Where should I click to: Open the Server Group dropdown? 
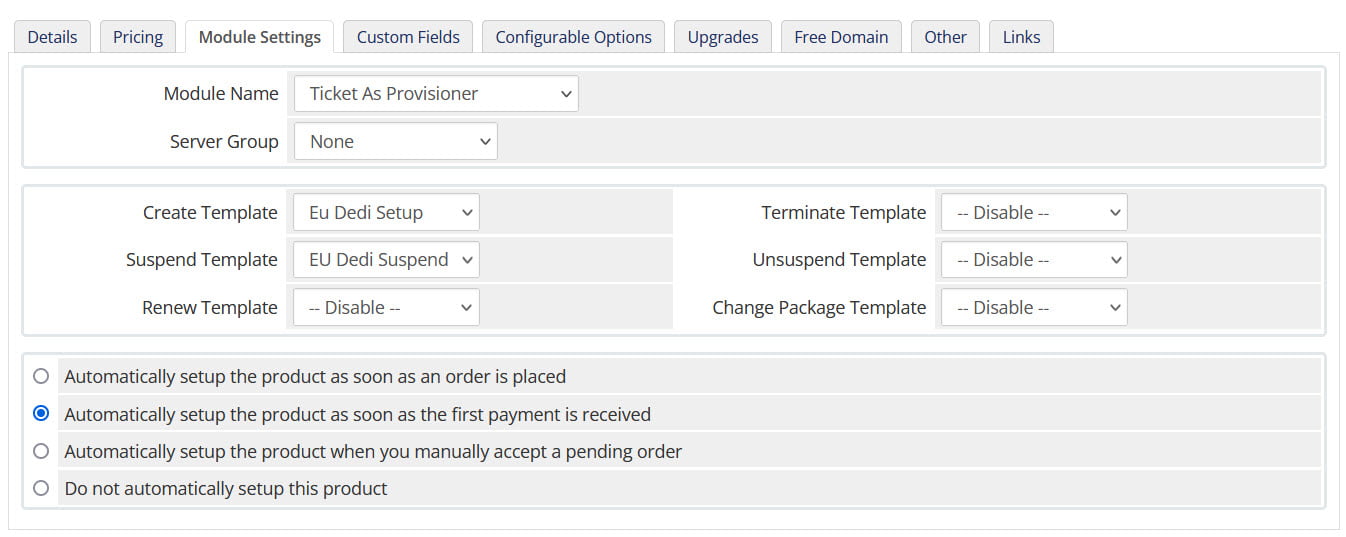coord(395,142)
